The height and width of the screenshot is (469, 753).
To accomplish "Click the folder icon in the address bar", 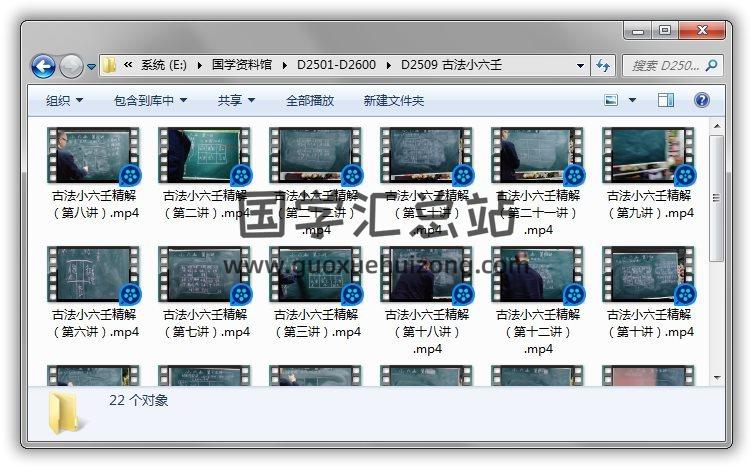I will click(109, 65).
